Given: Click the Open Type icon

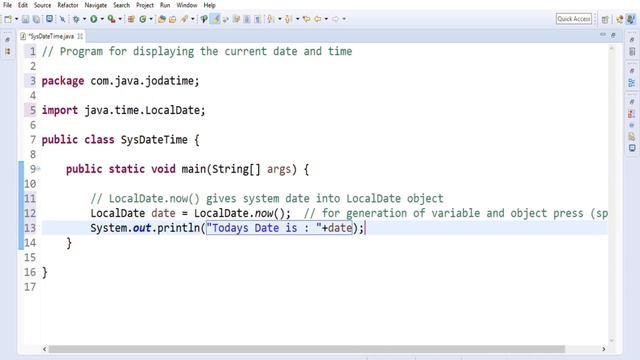Looking at the screenshot, I should click(162, 19).
